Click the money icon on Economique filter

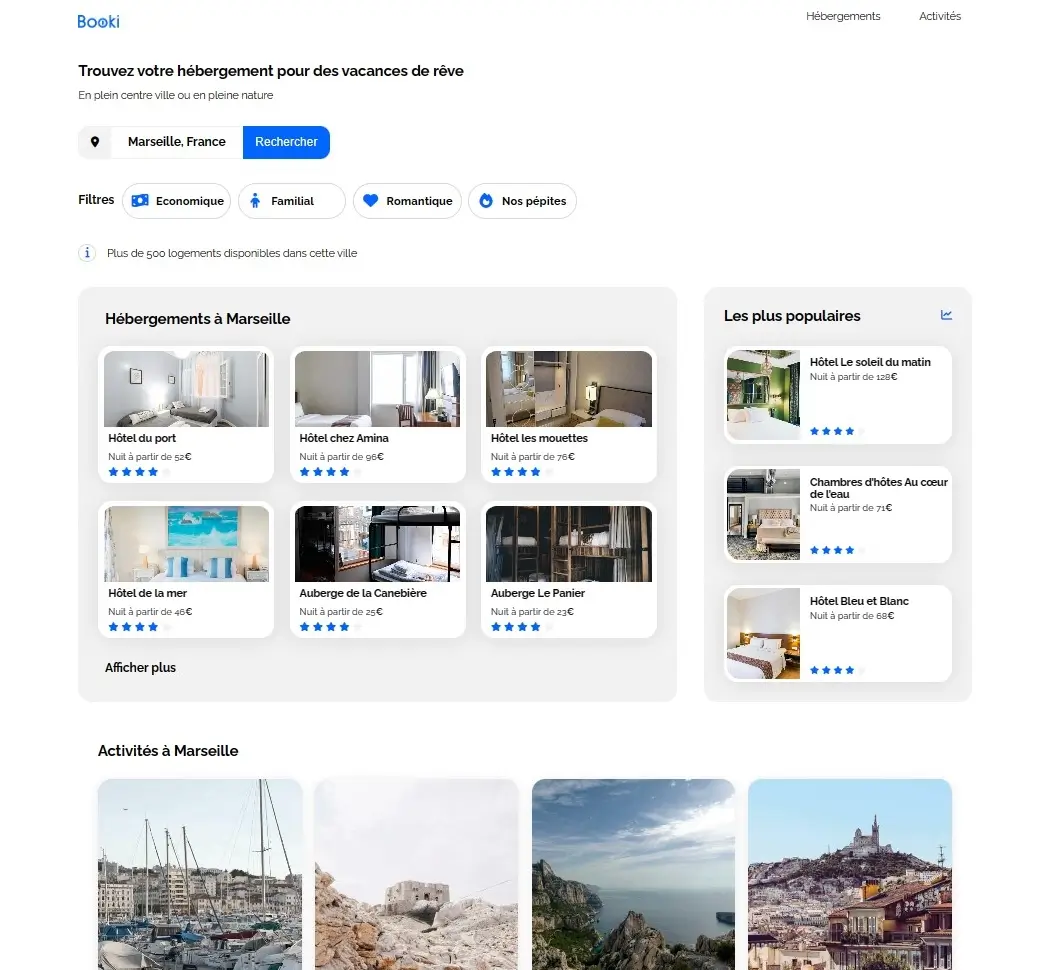tap(140, 201)
